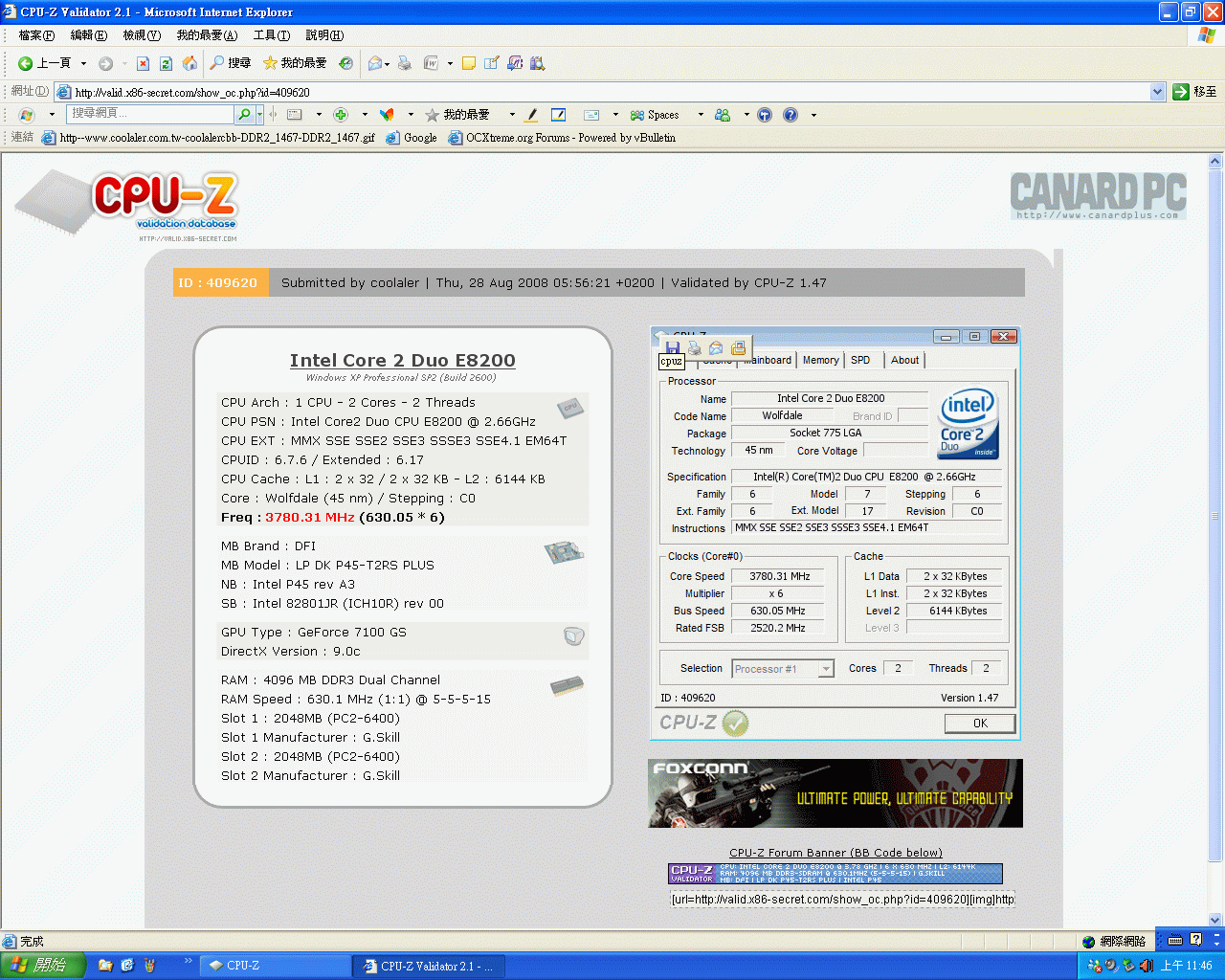Viewport: 1225px width, 980px height.
Task: Open the coolaler DDR2_1467 gif bookmark link
Action: [208, 138]
